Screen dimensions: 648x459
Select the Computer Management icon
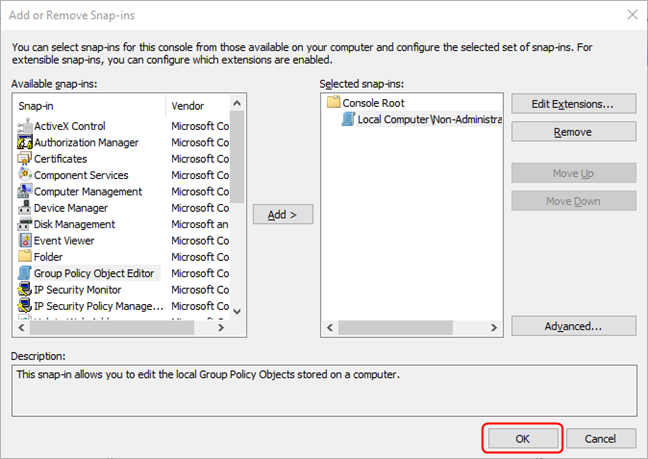(26, 191)
